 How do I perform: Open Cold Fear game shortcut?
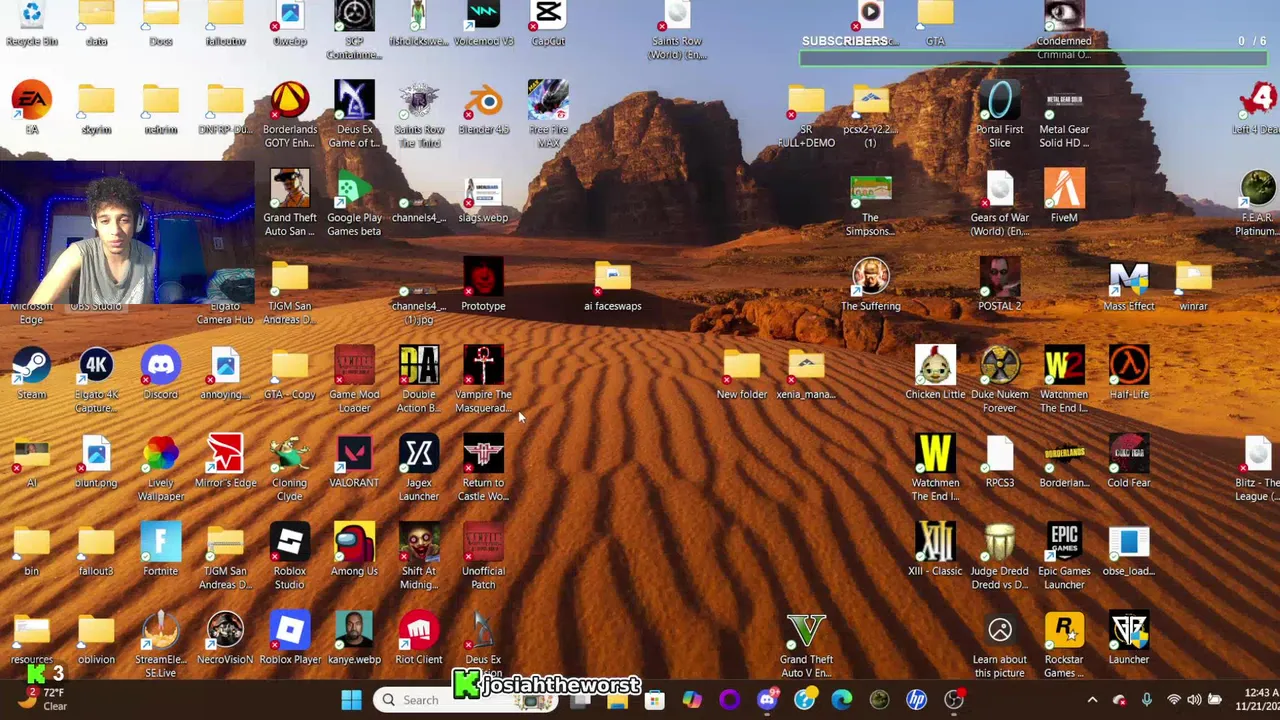(1129, 462)
